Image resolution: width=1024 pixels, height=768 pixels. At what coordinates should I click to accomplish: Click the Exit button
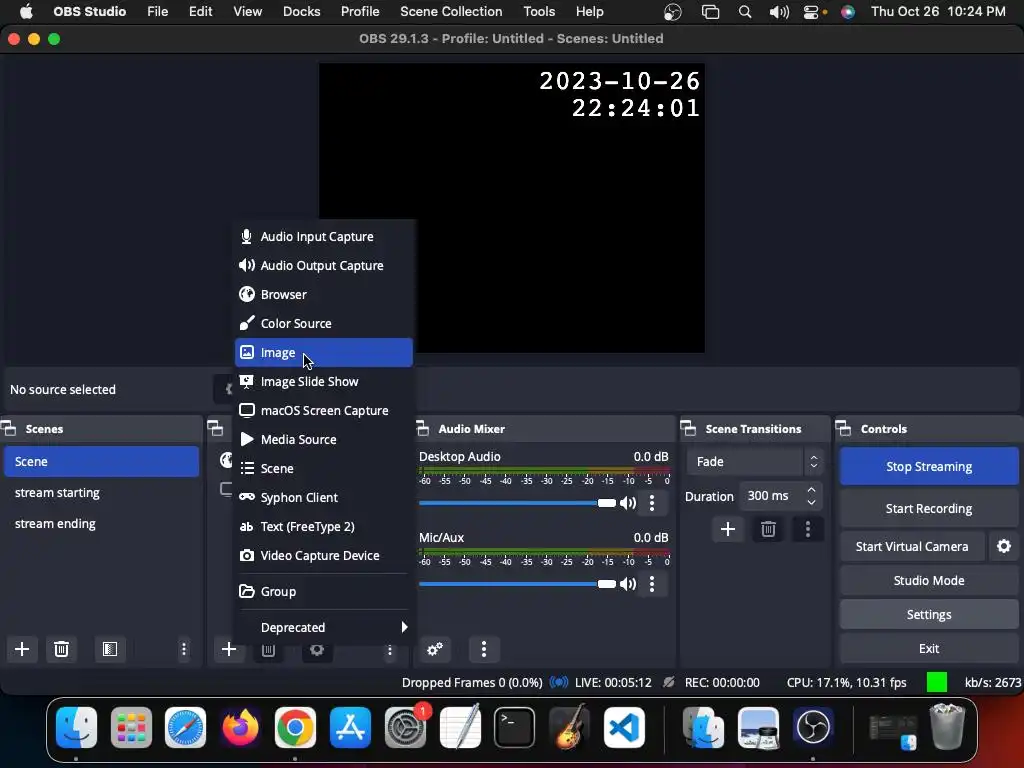click(929, 648)
